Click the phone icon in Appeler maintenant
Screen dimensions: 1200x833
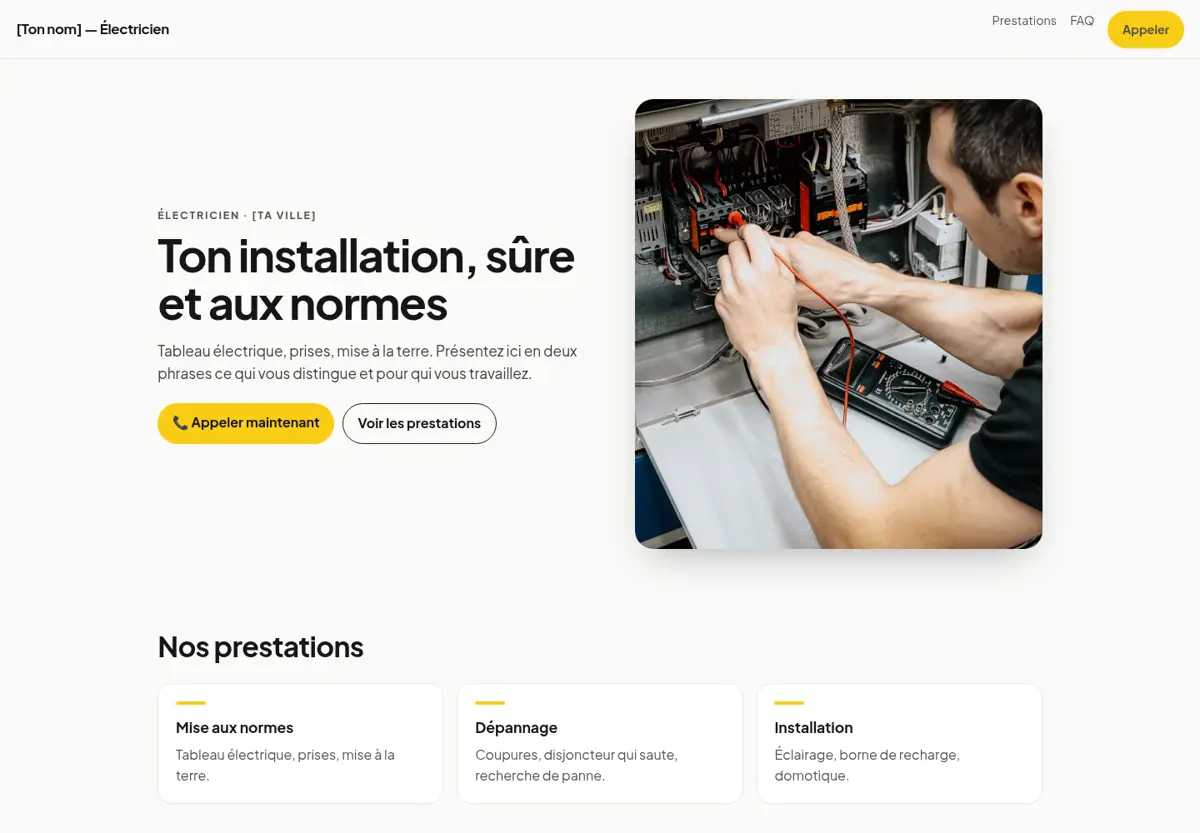click(x=180, y=423)
